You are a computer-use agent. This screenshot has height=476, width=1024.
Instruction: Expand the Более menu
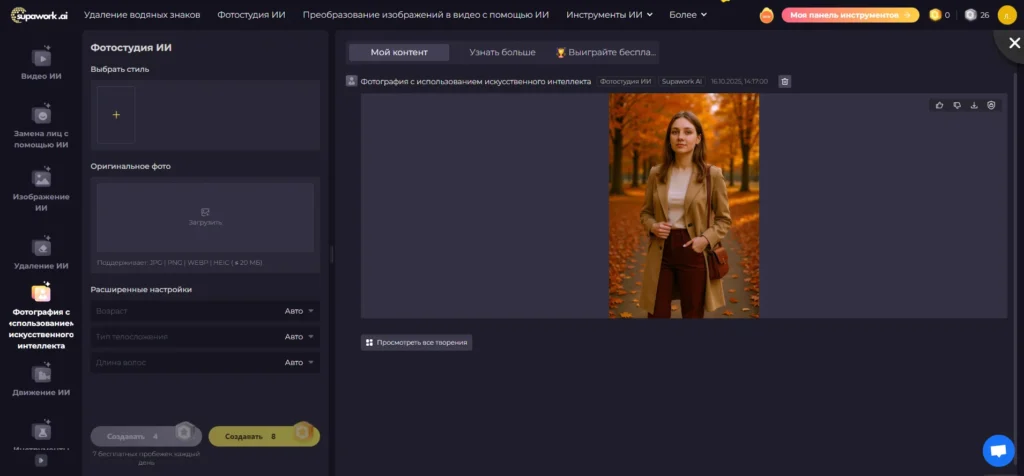point(688,14)
